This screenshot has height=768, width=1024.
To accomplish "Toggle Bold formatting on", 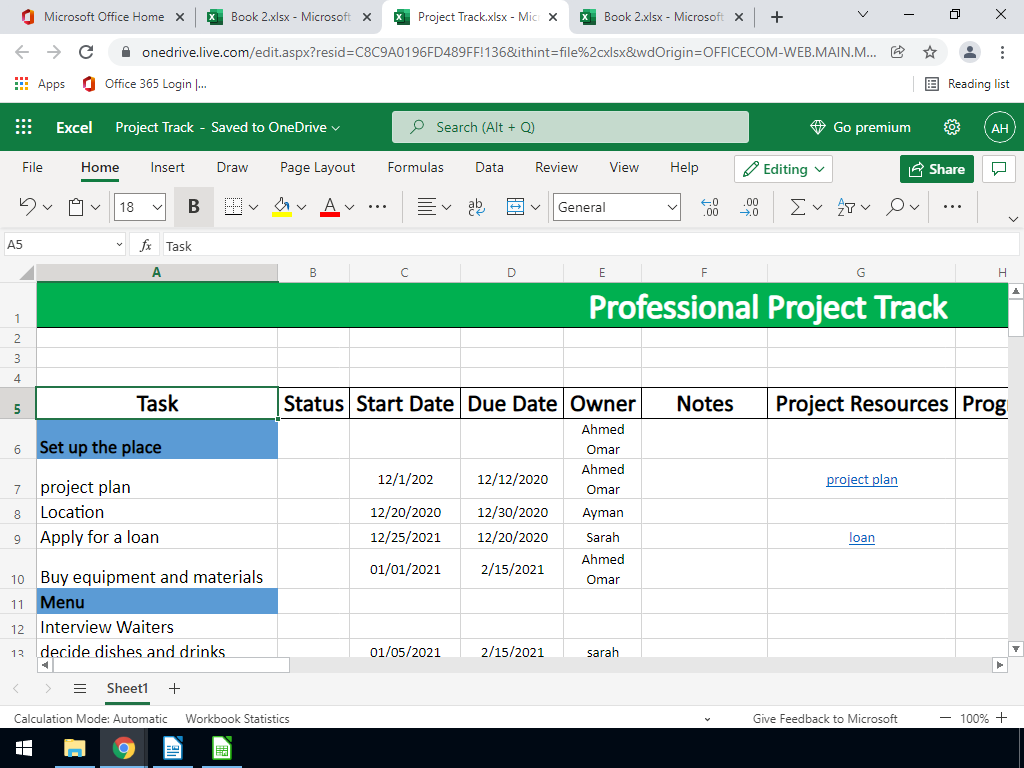I will [193, 207].
